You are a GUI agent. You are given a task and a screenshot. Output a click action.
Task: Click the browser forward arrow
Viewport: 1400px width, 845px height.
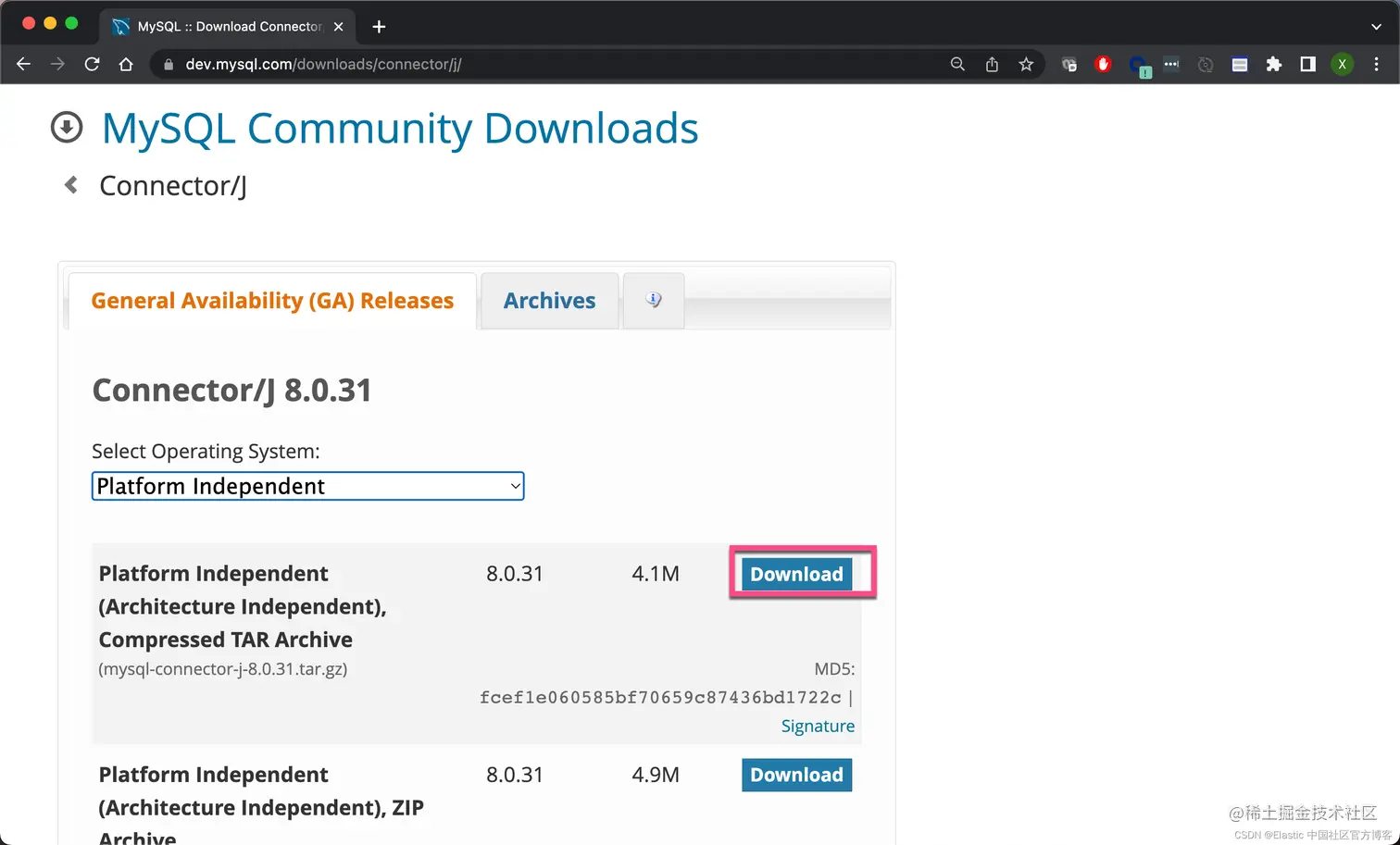tap(57, 64)
